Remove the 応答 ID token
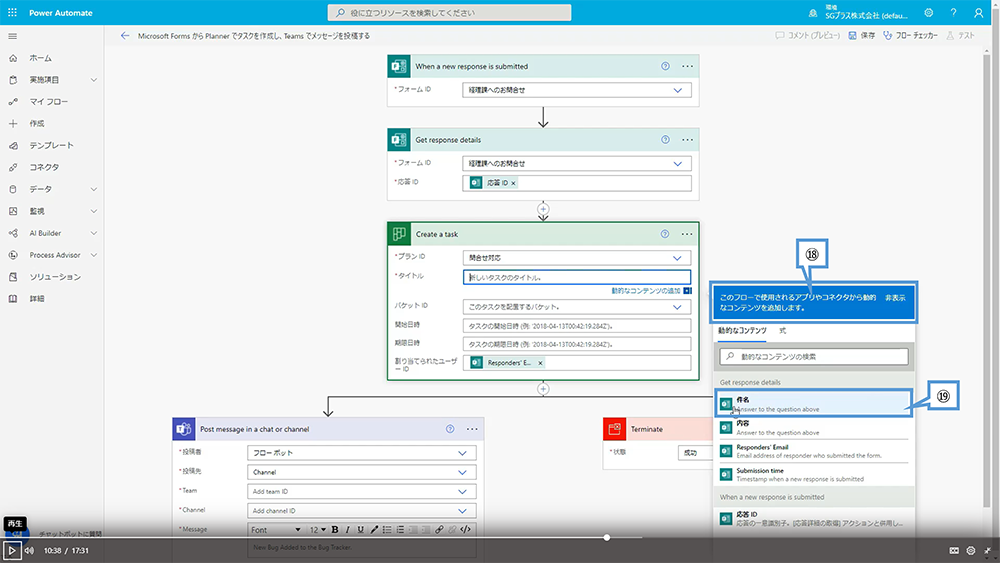Screen dimensions: 1000x563 [x=513, y=183]
